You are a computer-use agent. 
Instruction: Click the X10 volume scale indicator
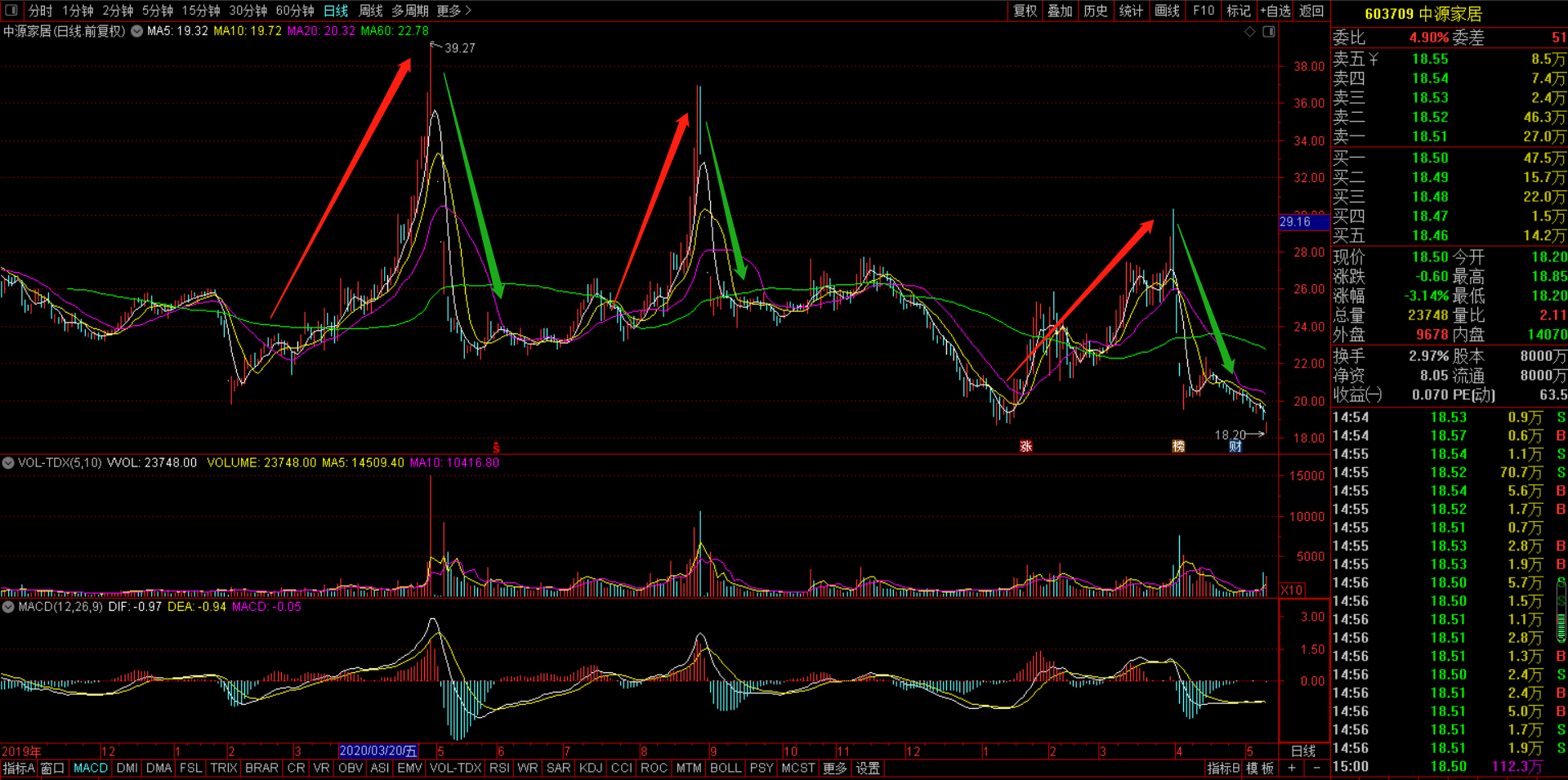pos(1292,590)
